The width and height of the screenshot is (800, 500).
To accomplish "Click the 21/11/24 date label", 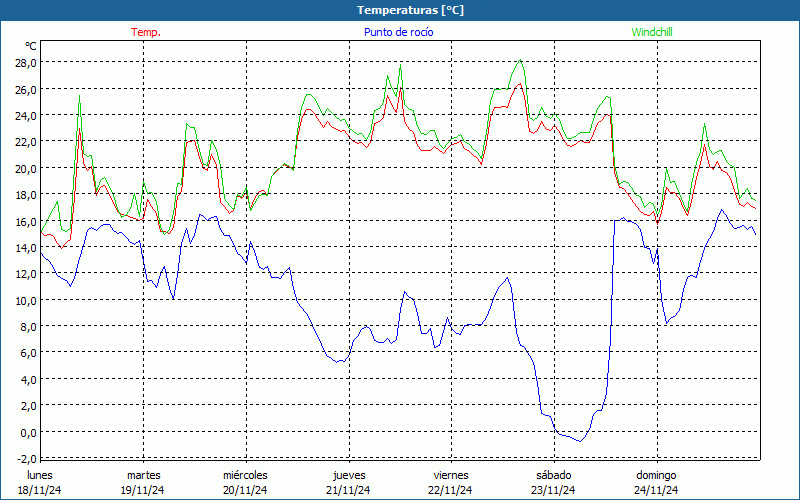I will [x=348, y=490].
